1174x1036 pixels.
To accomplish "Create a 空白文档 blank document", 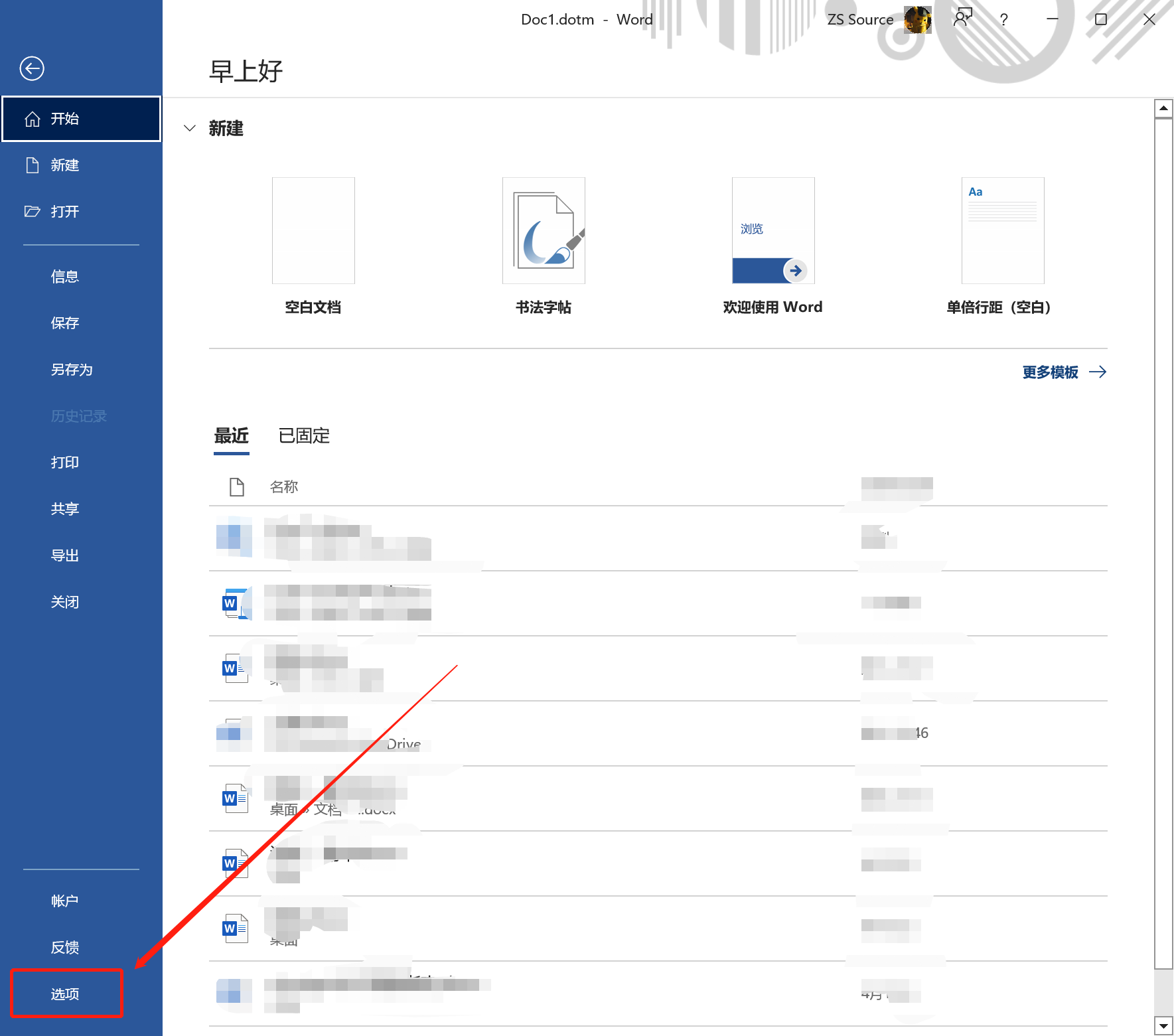I will coord(313,231).
